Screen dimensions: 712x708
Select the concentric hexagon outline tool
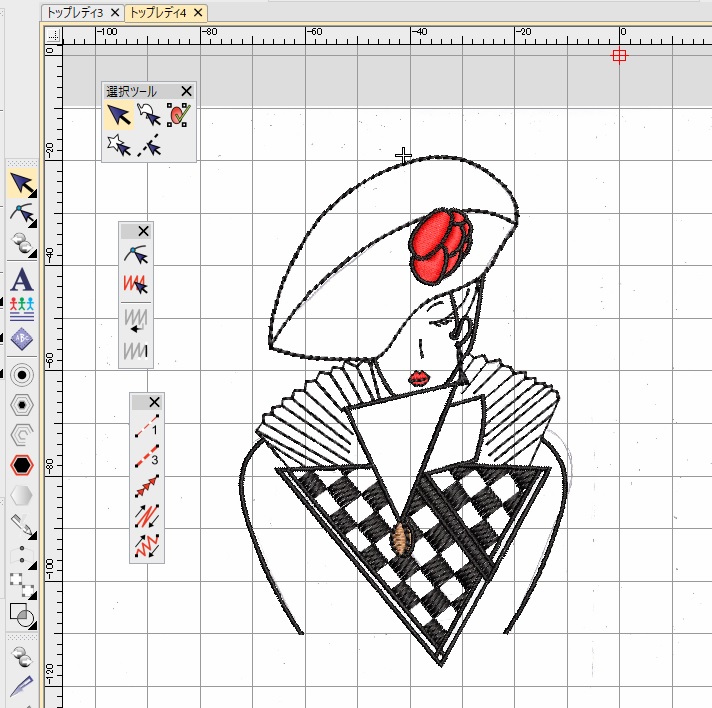(x=22, y=435)
